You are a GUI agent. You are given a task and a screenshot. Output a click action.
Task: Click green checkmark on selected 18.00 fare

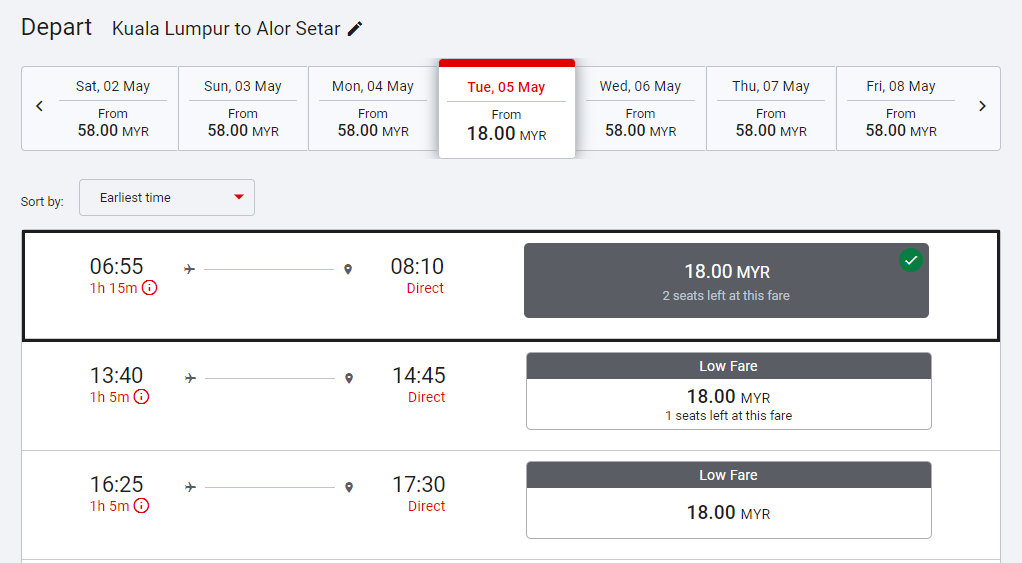[910, 261]
